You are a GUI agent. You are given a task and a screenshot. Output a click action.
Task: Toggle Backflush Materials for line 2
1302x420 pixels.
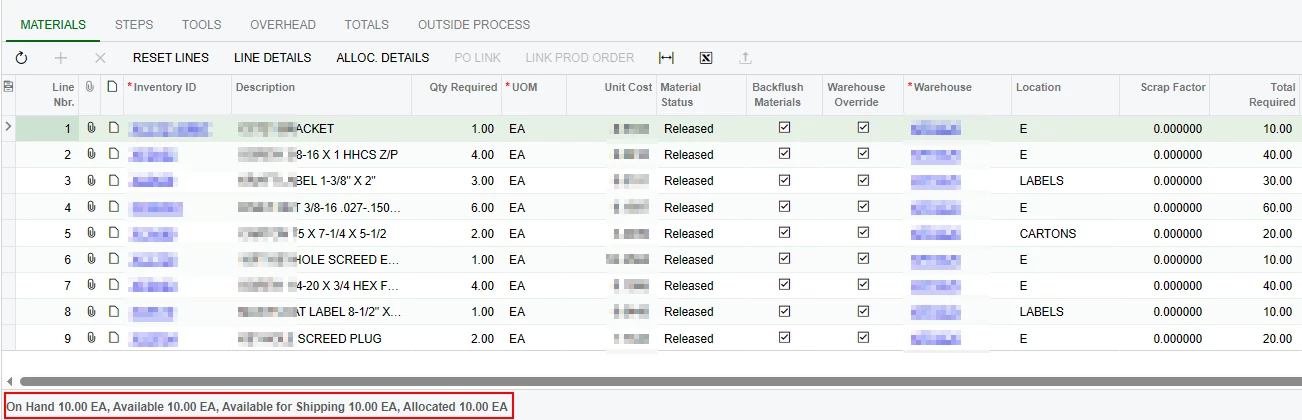(x=785, y=154)
